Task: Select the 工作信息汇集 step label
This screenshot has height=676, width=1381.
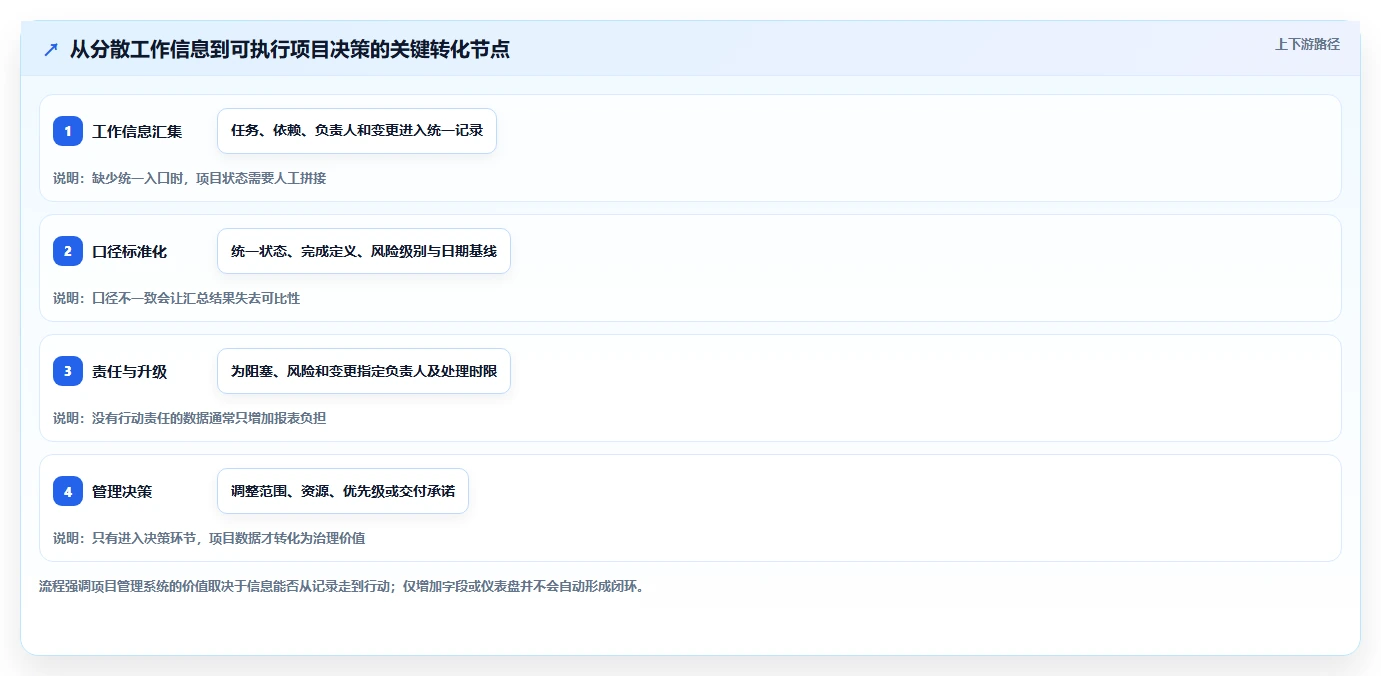Action: point(137,131)
